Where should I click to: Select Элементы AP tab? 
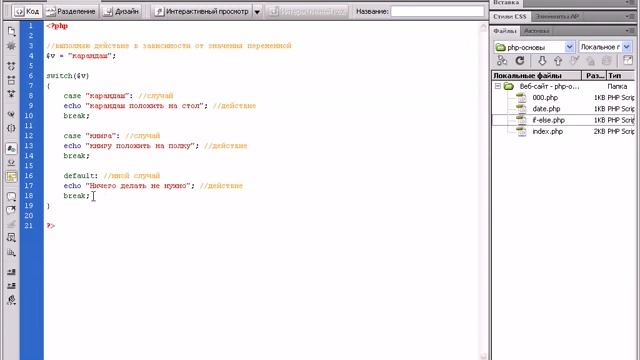(557, 16)
